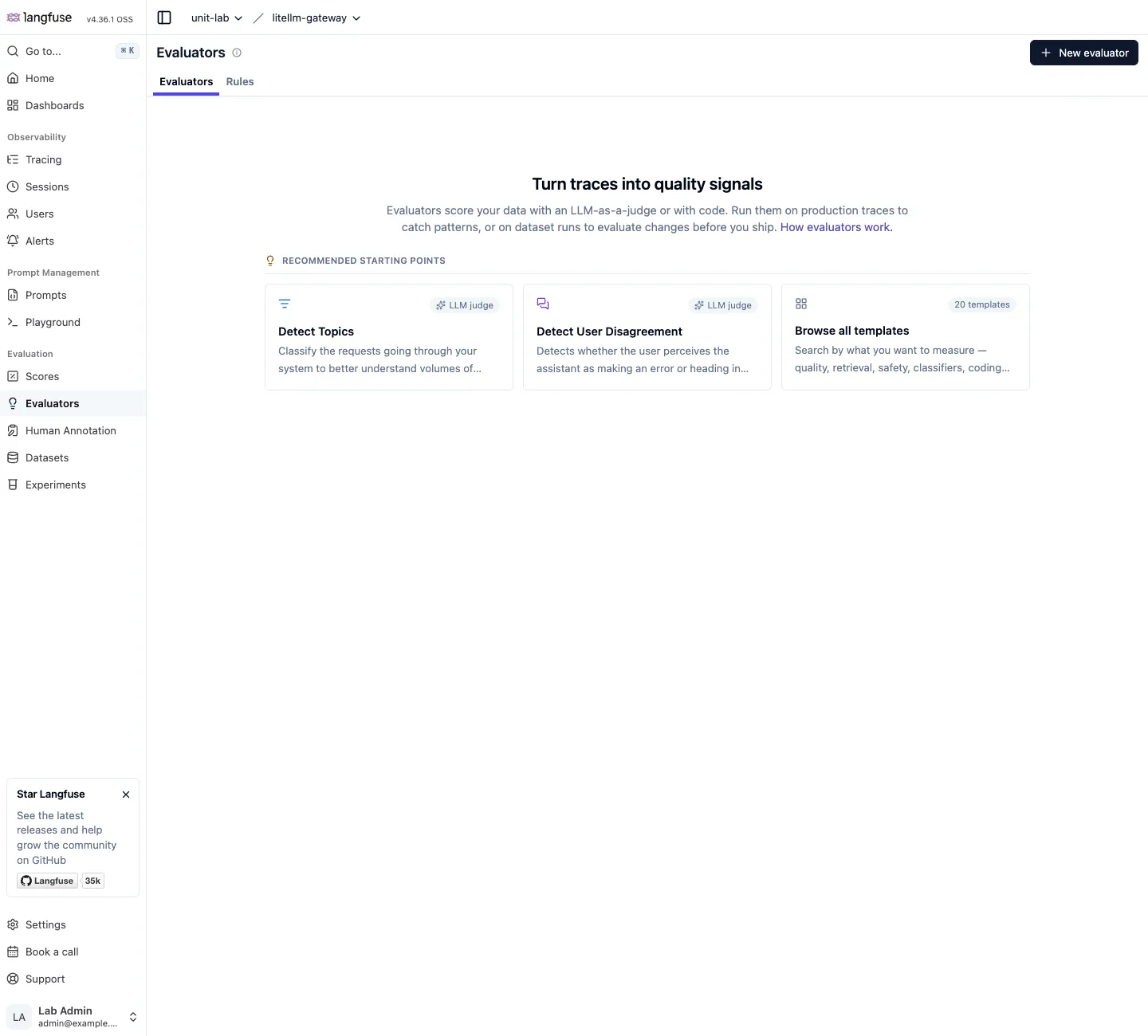Click the Evaluators lightbulb icon in sidebar

pyautogui.click(x=13, y=403)
